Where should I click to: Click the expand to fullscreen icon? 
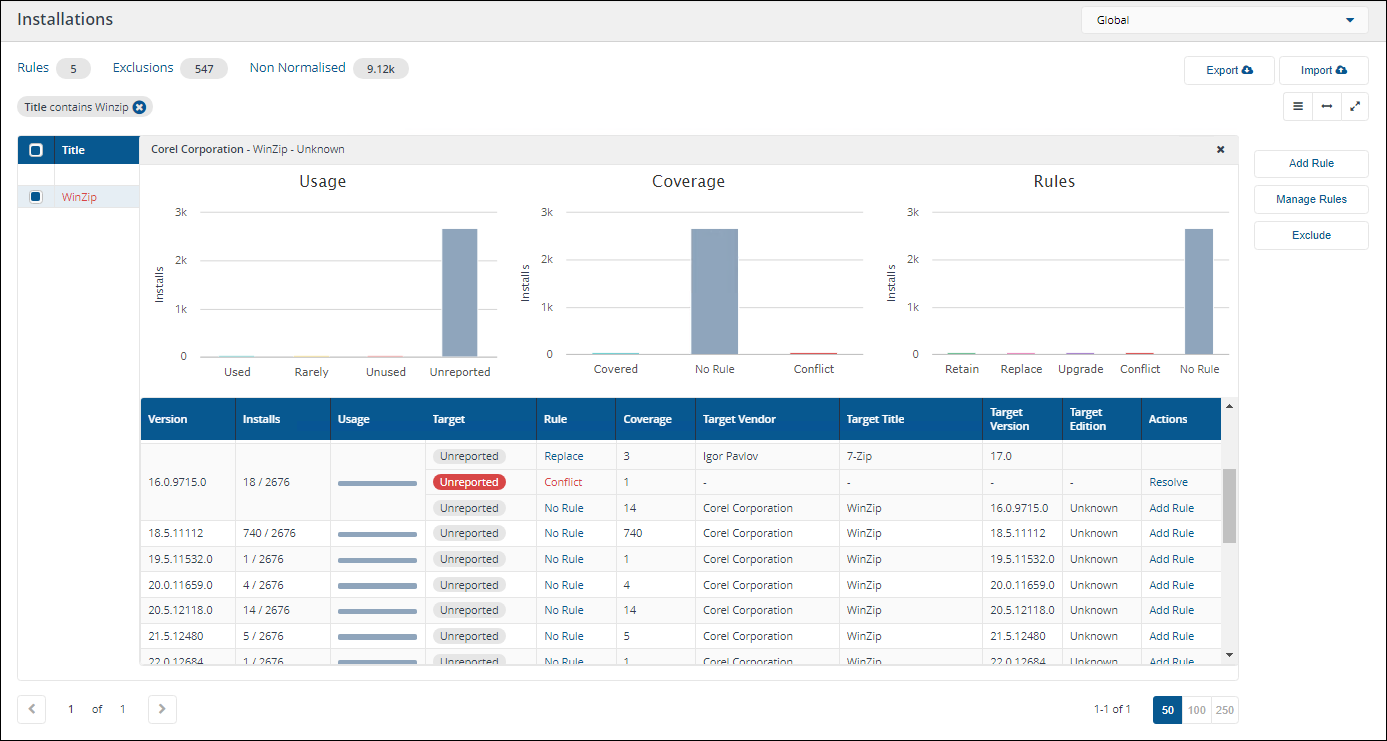pyautogui.click(x=1355, y=106)
